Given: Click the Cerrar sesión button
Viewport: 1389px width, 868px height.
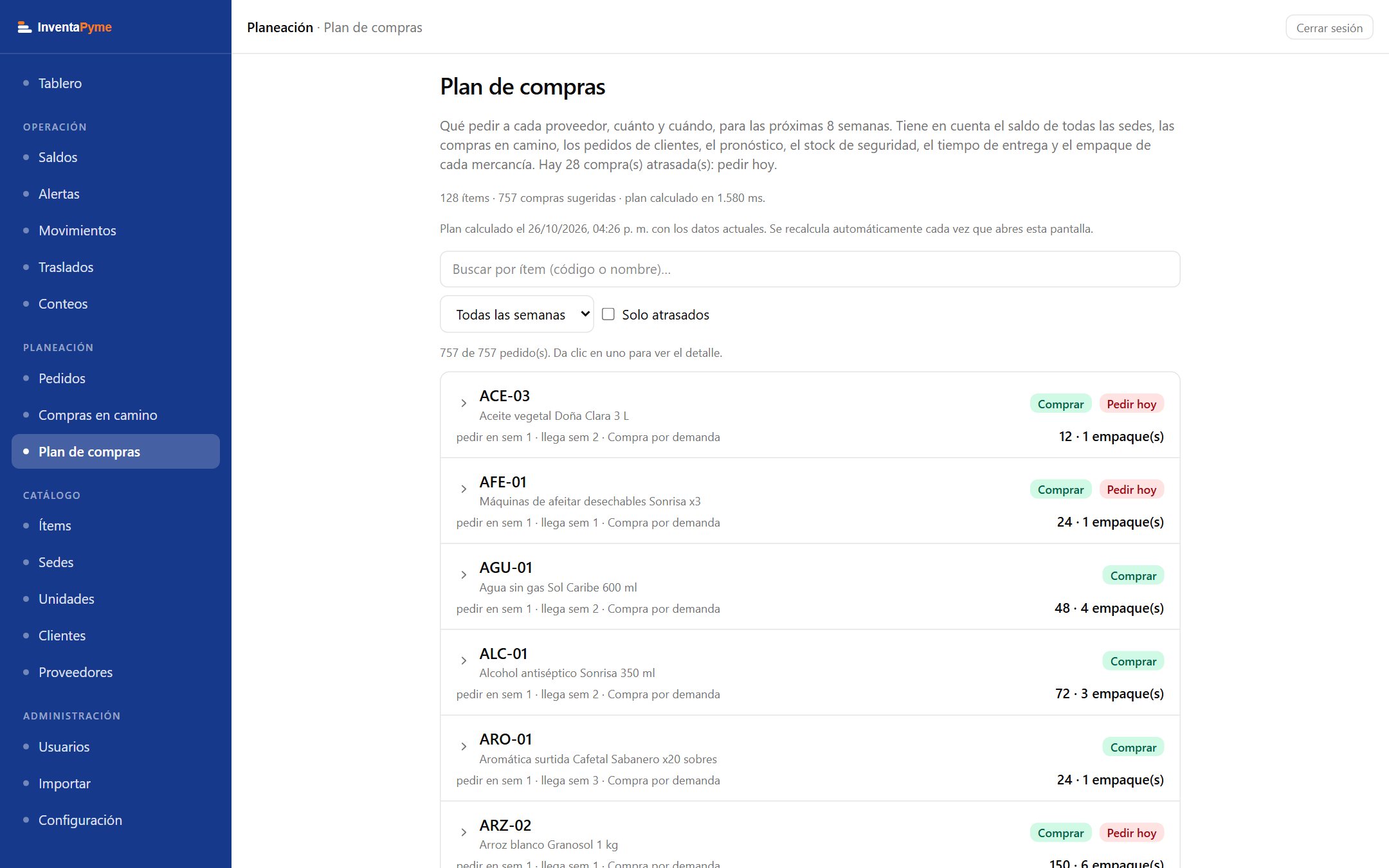Looking at the screenshot, I should tap(1329, 28).
